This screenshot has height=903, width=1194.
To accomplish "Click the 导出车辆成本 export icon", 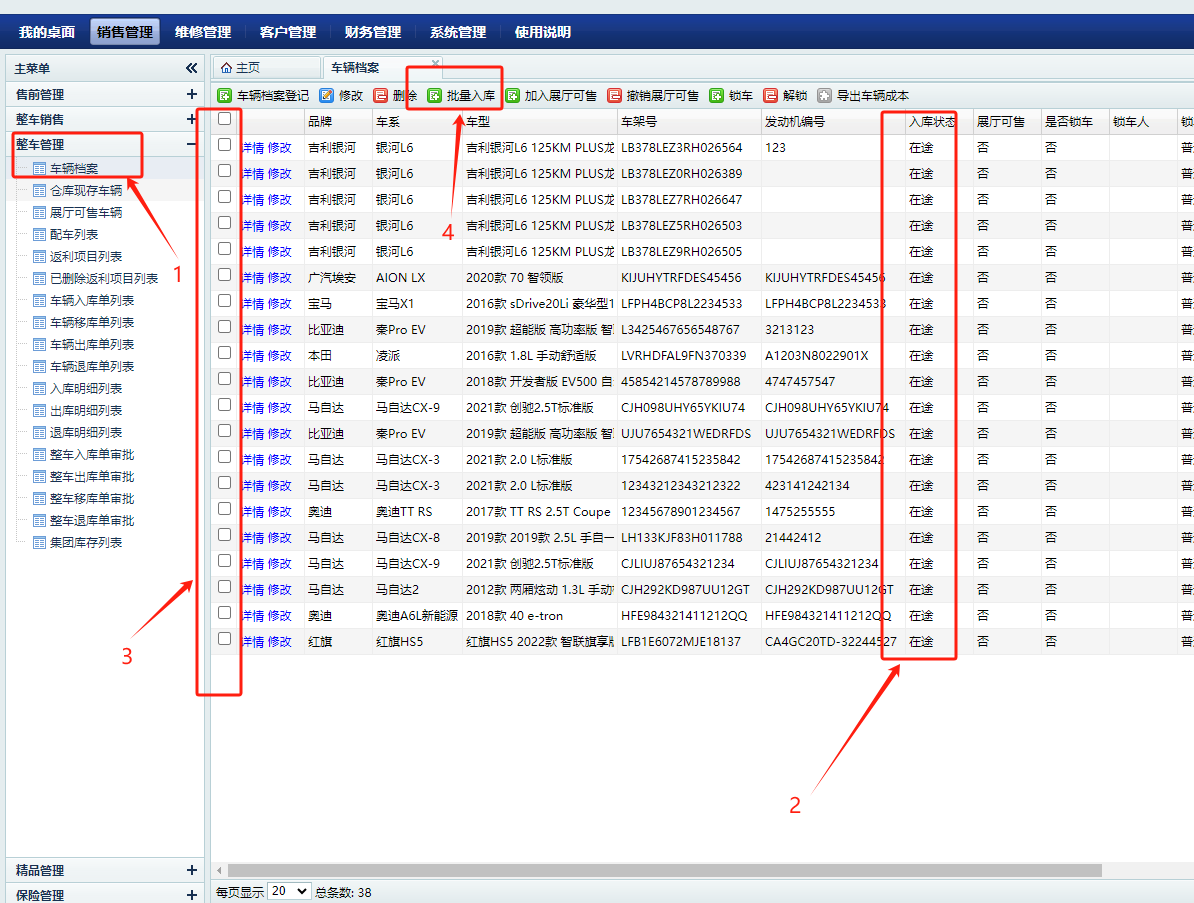I will pyautogui.click(x=825, y=96).
